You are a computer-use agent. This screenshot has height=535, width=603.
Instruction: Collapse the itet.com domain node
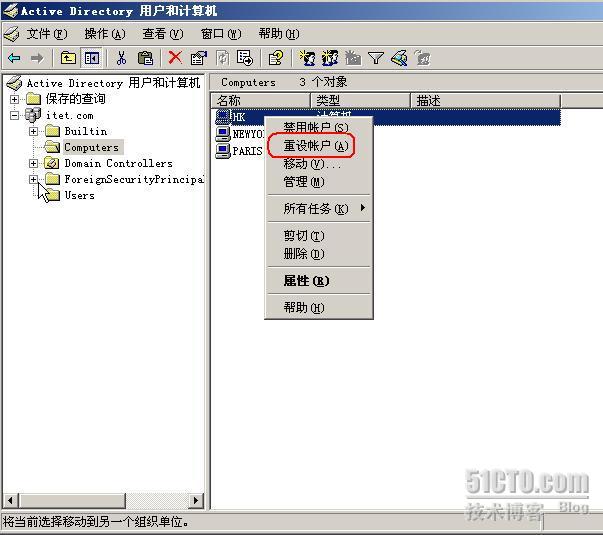15,115
